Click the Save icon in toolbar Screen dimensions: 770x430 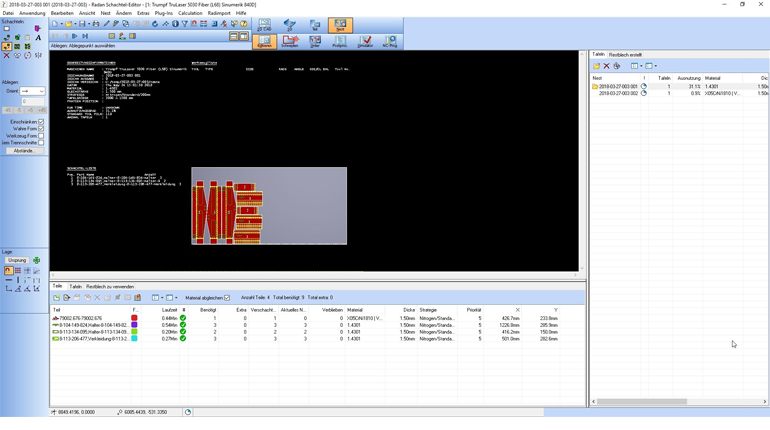click(84, 24)
